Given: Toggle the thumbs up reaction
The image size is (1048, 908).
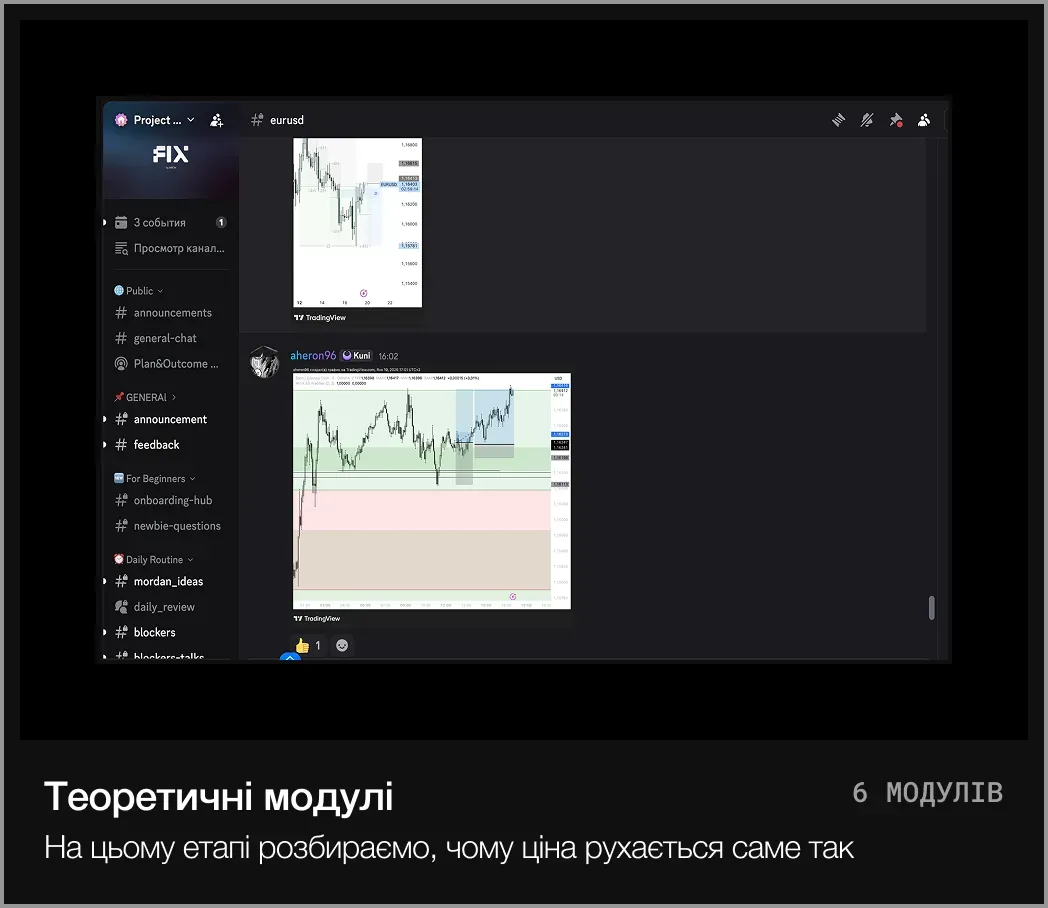Looking at the screenshot, I should (308, 646).
